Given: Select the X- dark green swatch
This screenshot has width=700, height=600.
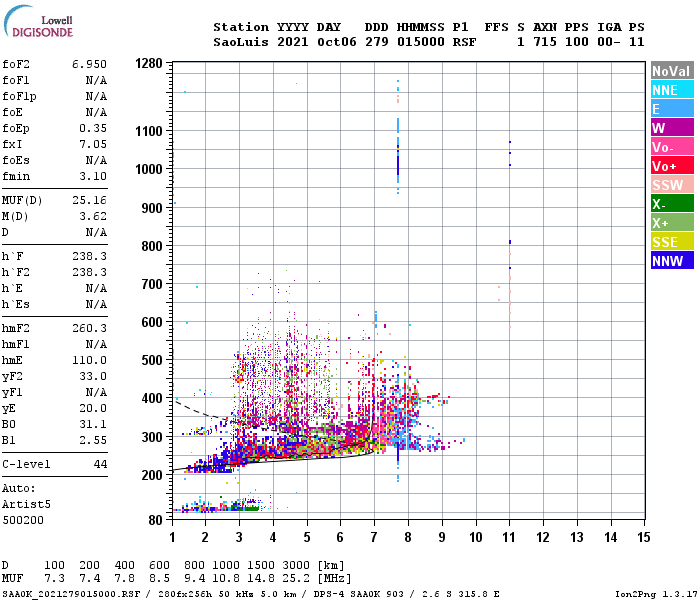Looking at the screenshot, I should 672,204.
